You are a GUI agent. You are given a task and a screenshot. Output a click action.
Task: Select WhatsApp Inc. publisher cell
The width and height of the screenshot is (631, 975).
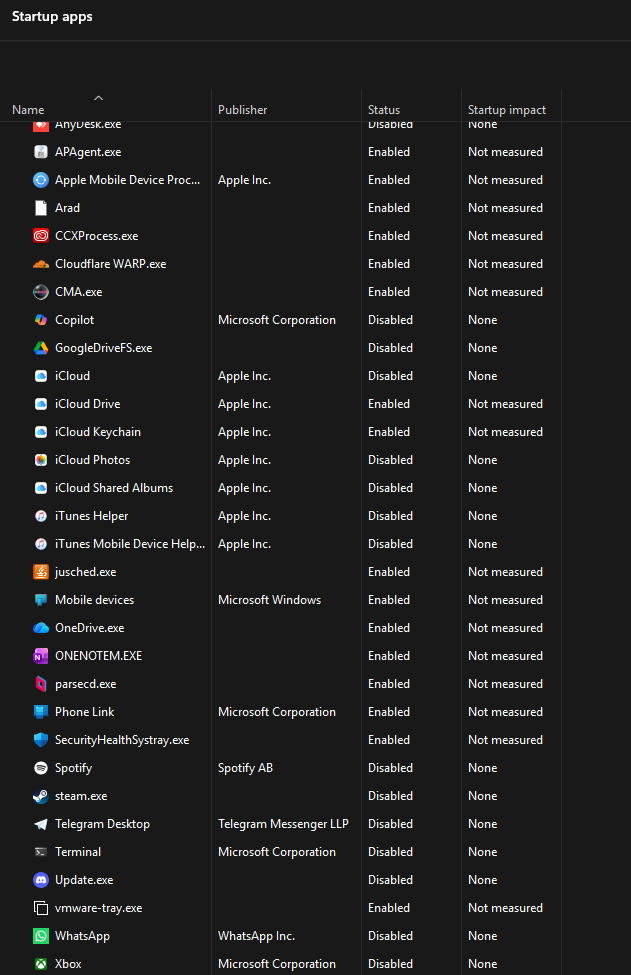tap(256, 935)
